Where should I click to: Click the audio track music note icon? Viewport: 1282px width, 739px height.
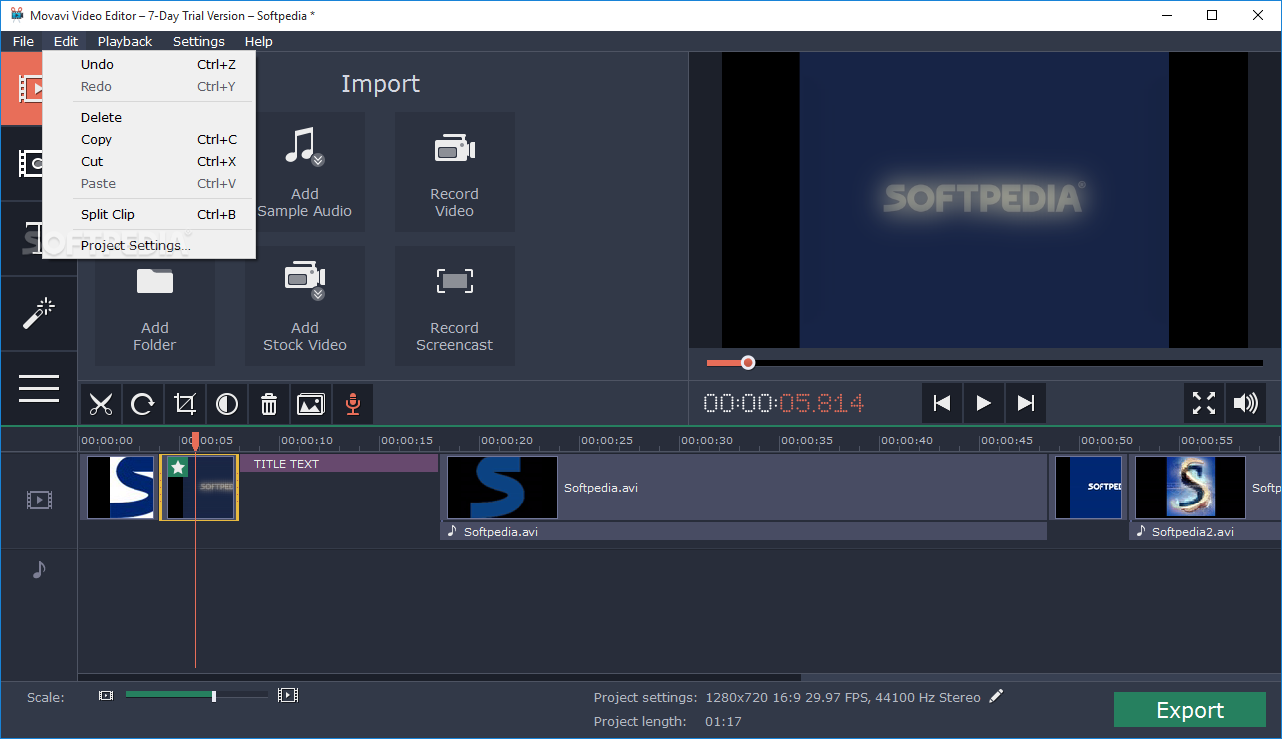[39, 569]
